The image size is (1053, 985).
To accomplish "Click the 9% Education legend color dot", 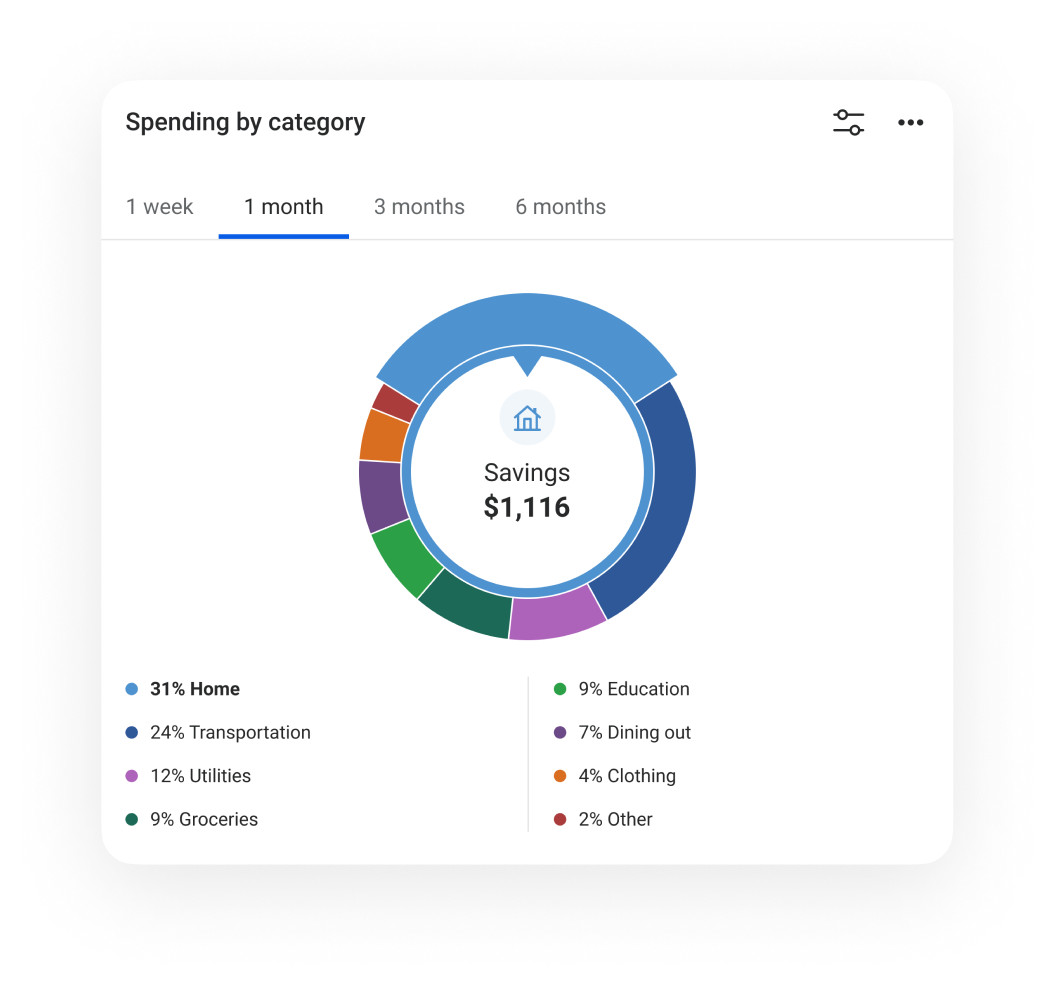I will [x=560, y=689].
